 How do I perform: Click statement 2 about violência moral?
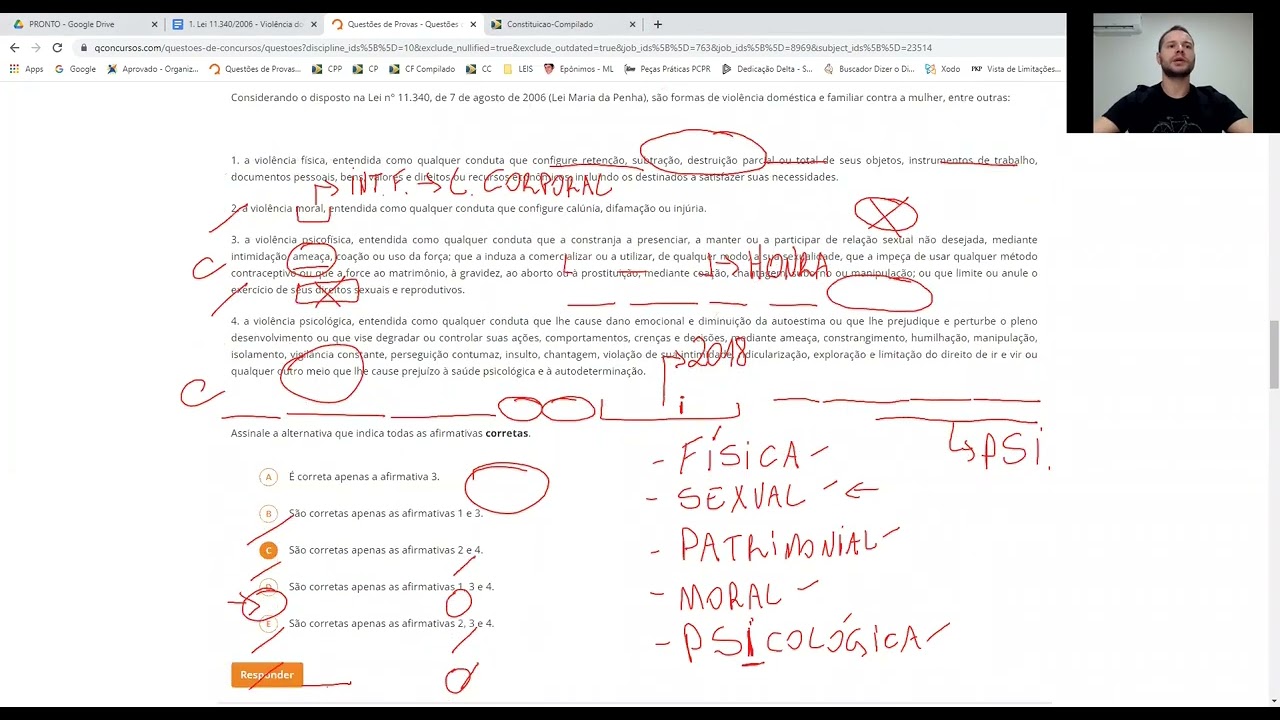468,208
